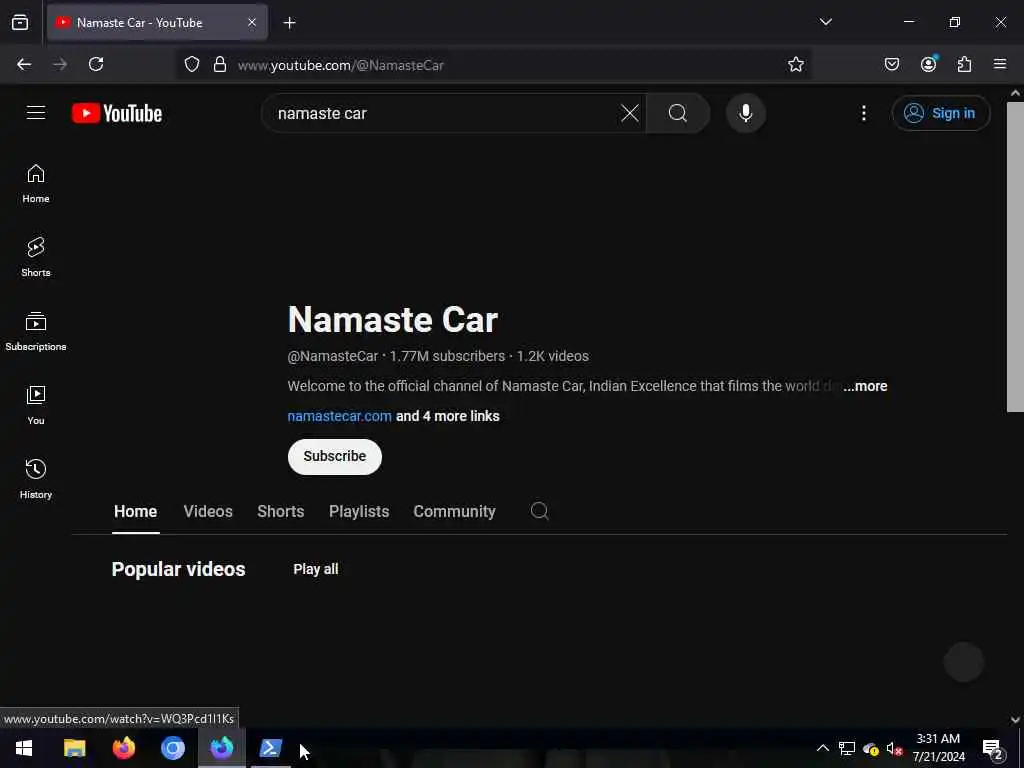The width and height of the screenshot is (1024, 768).
Task: Reload the current page
Action: point(96,64)
